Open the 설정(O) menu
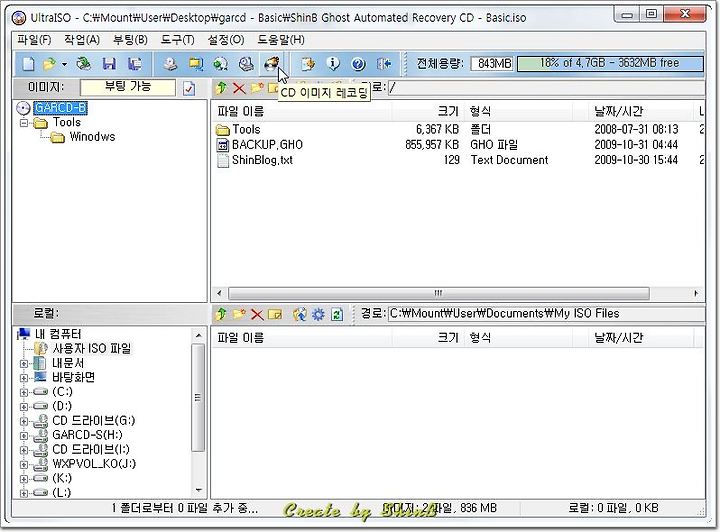 [225, 40]
